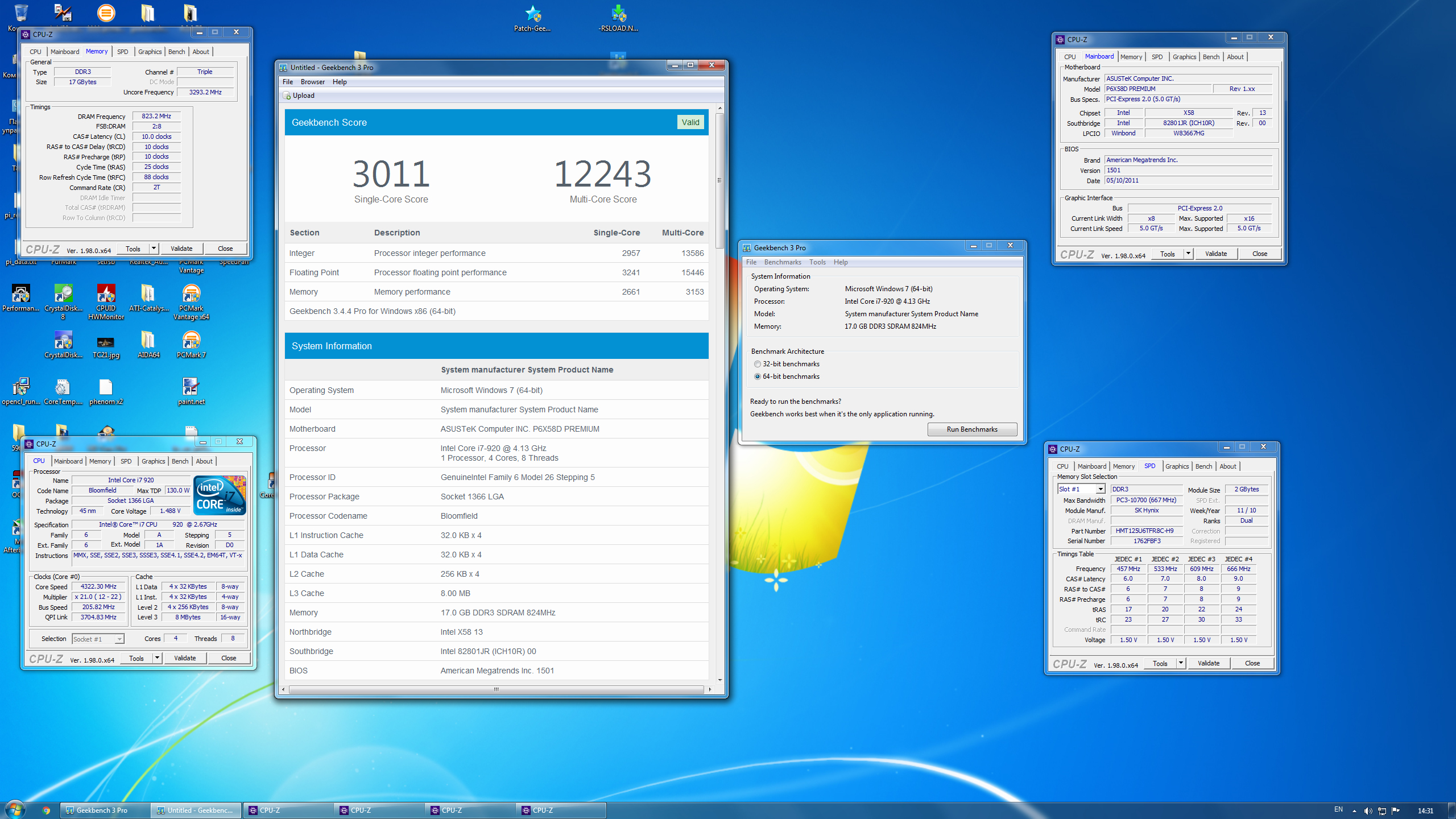Viewport: 1456px width, 819px height.
Task: Click Run Benchmarks button
Action: 972,429
